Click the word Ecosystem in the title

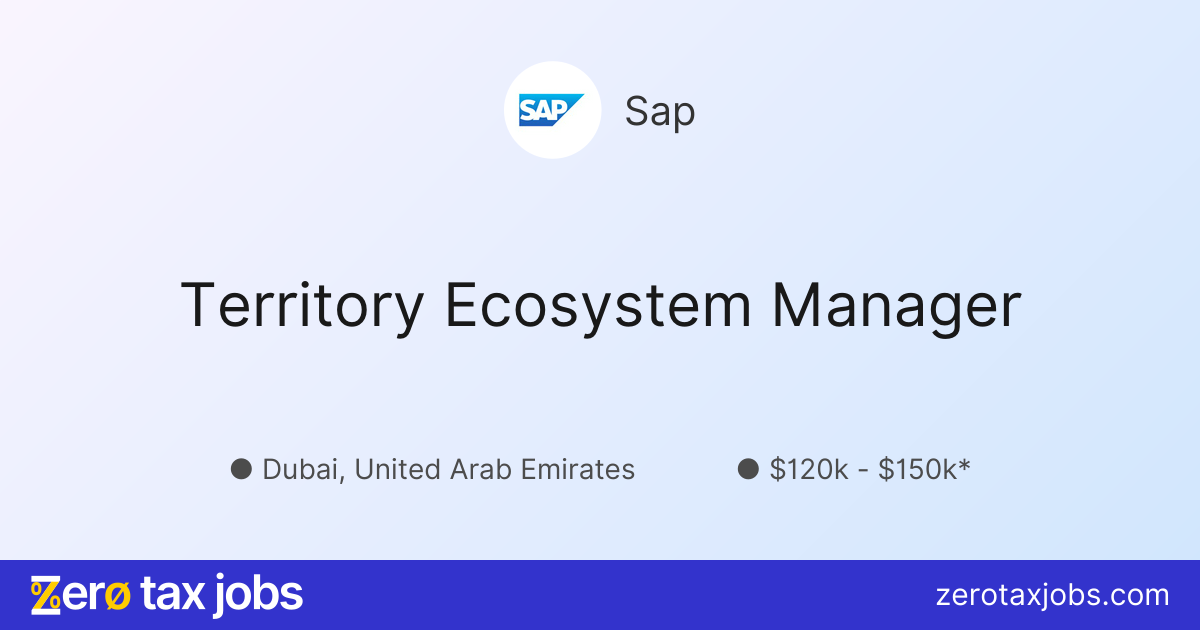597,305
